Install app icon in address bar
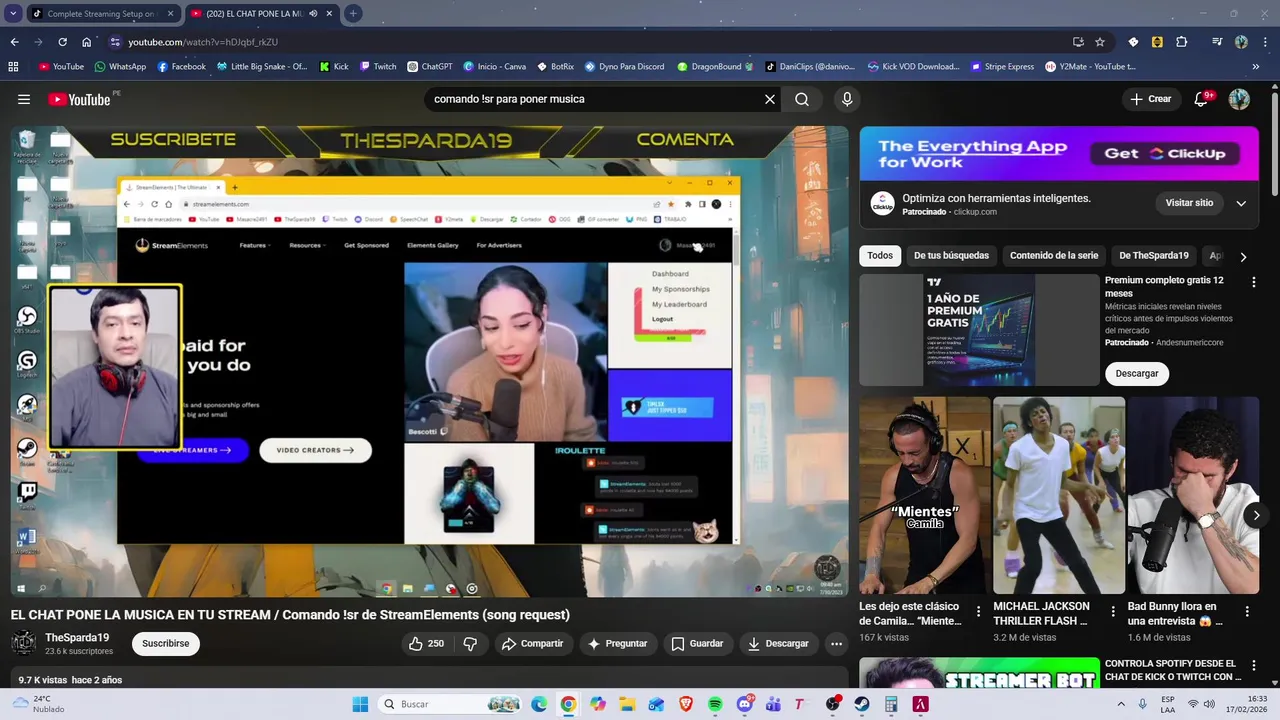This screenshot has width=1280, height=720. (x=1078, y=42)
